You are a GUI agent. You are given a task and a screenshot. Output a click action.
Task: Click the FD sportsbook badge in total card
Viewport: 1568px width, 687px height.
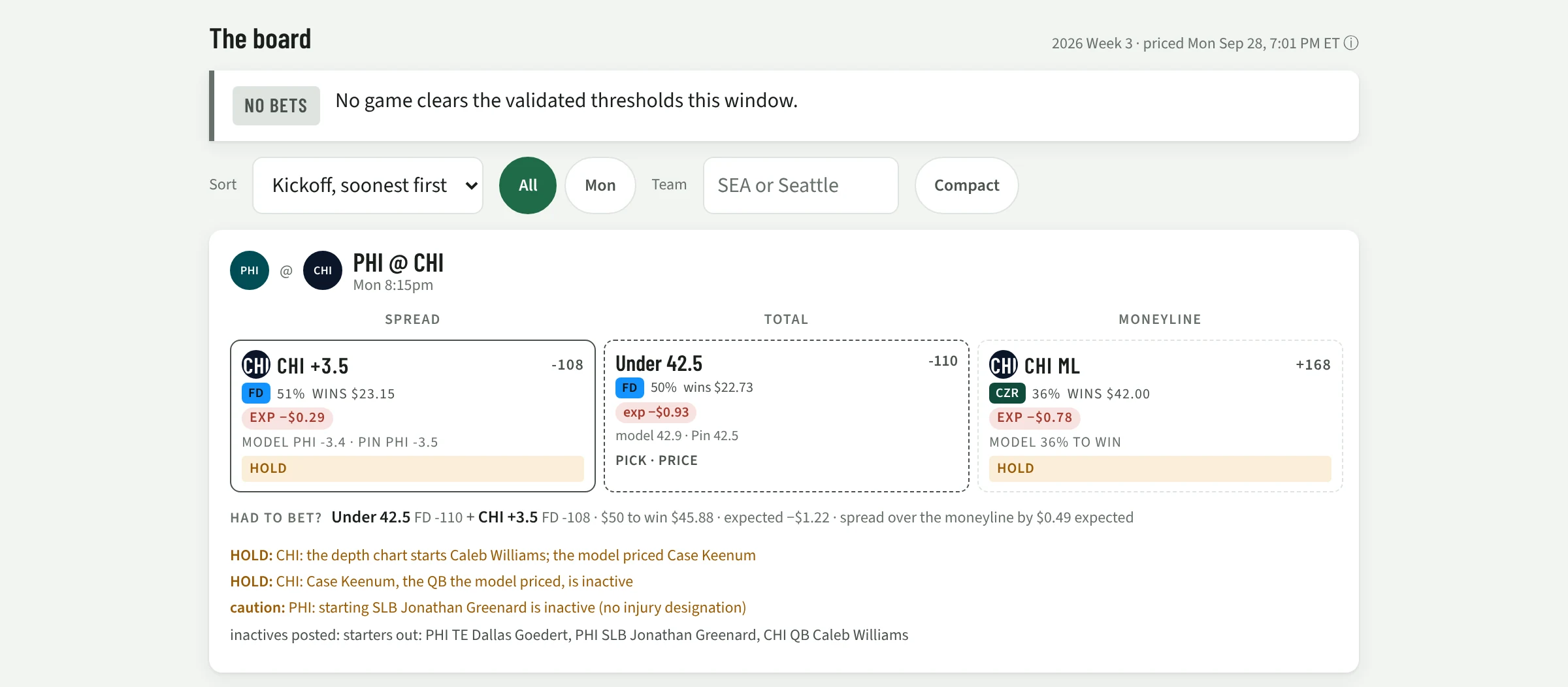(x=630, y=388)
